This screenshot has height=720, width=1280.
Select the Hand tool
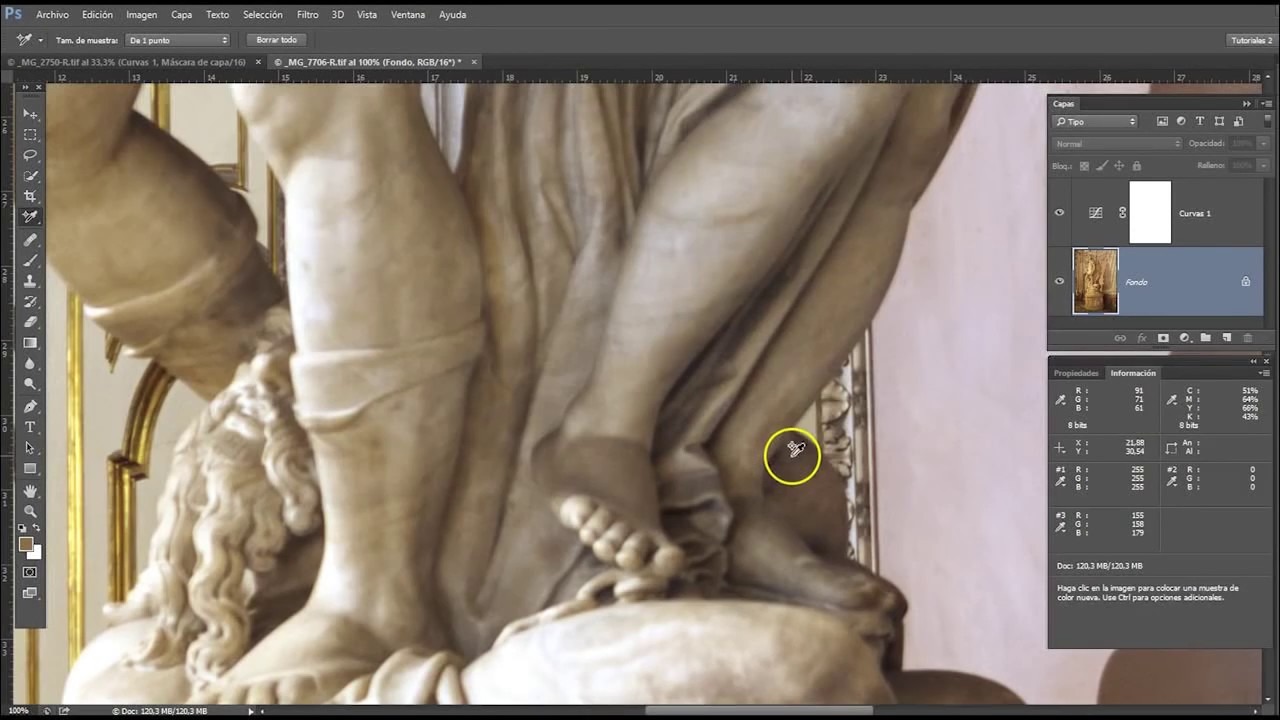[30, 491]
